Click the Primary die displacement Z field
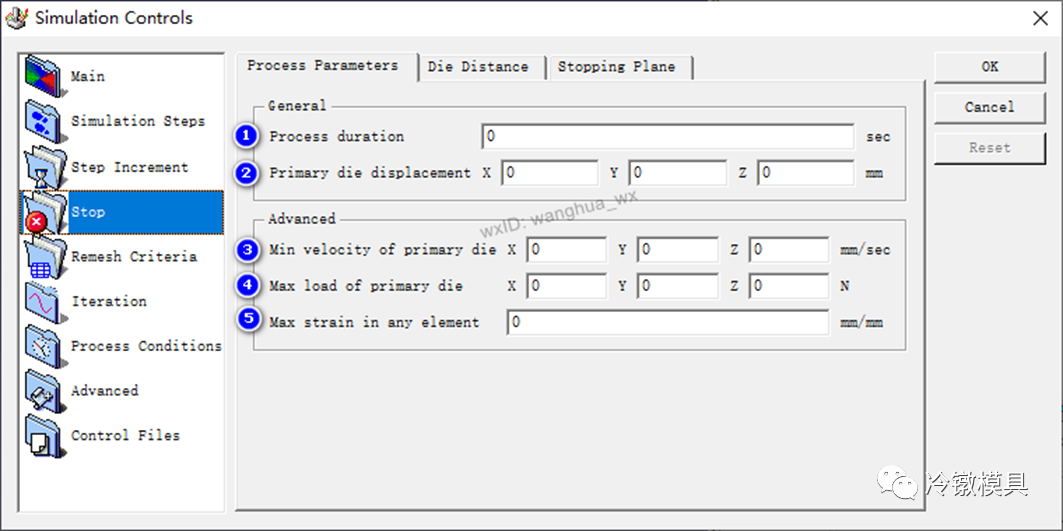This screenshot has width=1063, height=531. (x=805, y=173)
